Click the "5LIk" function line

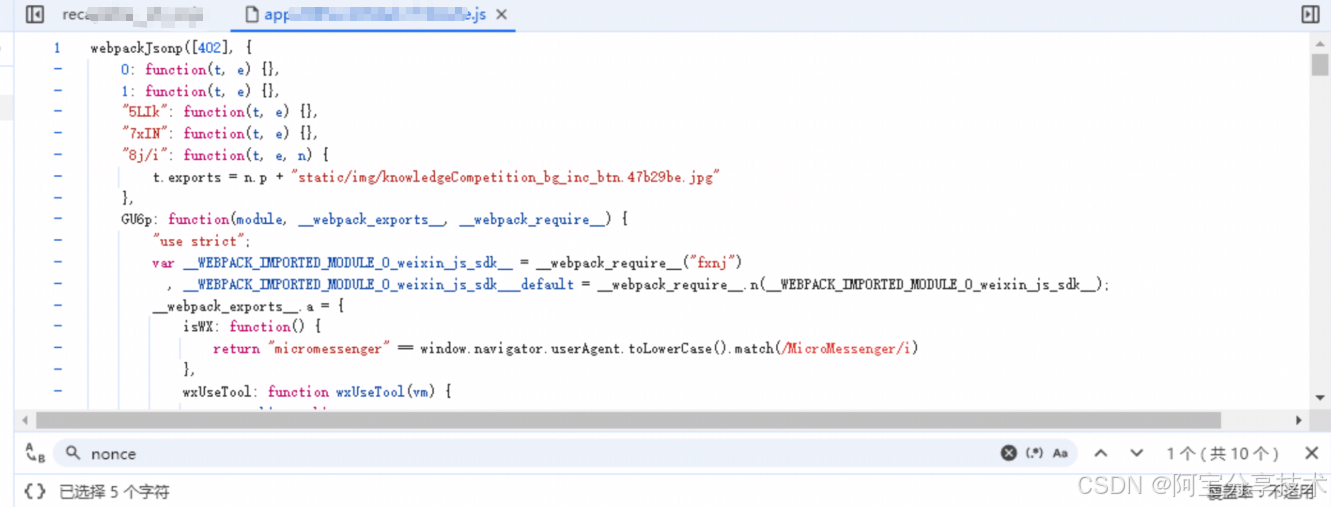220,112
